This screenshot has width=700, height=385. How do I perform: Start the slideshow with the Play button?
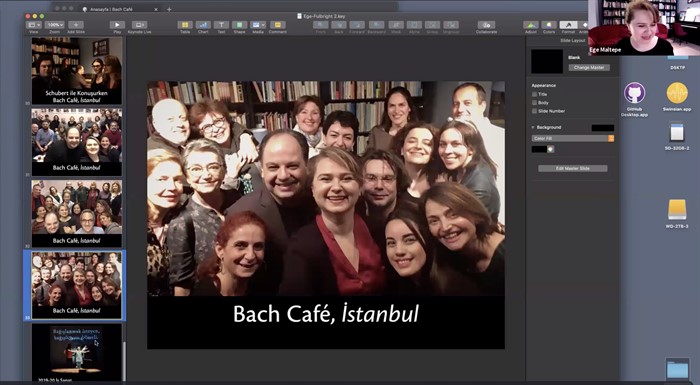117,25
